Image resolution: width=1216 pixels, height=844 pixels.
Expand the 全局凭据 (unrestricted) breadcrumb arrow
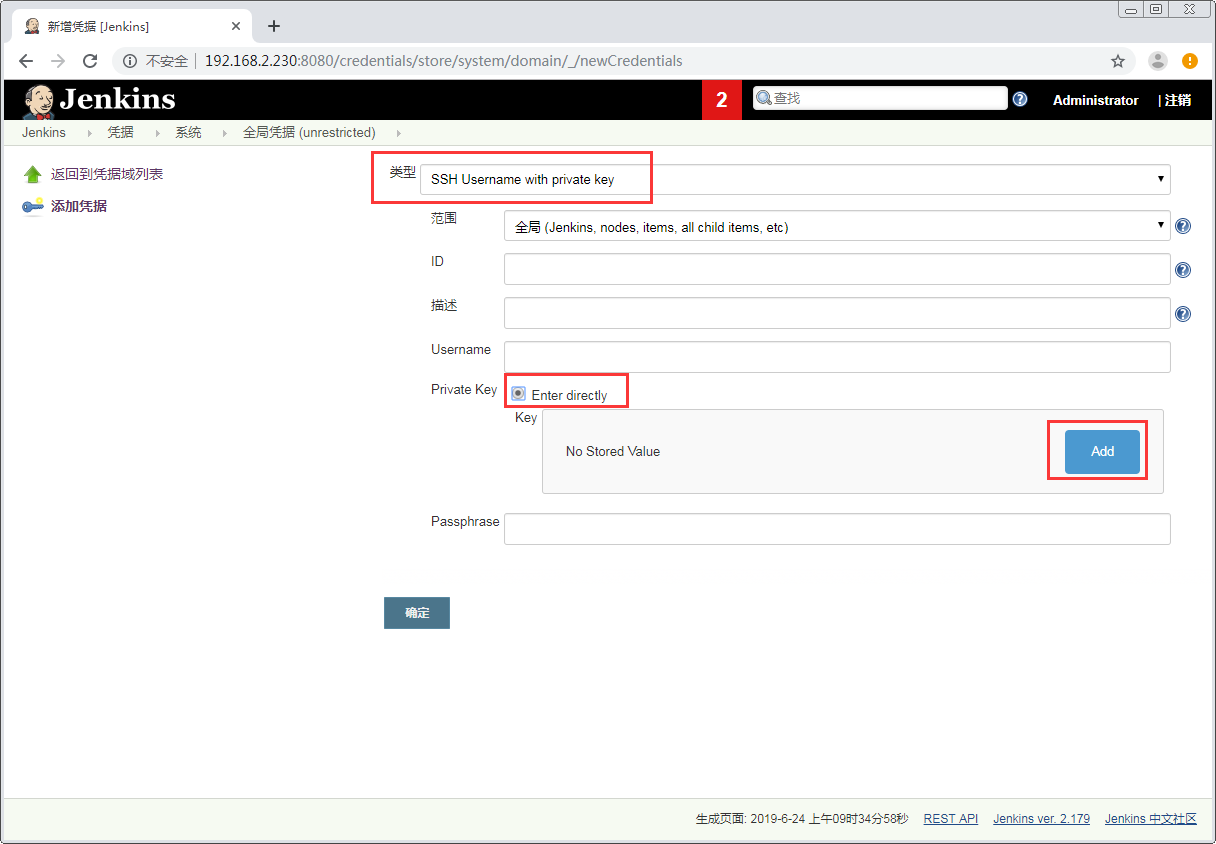coord(399,133)
